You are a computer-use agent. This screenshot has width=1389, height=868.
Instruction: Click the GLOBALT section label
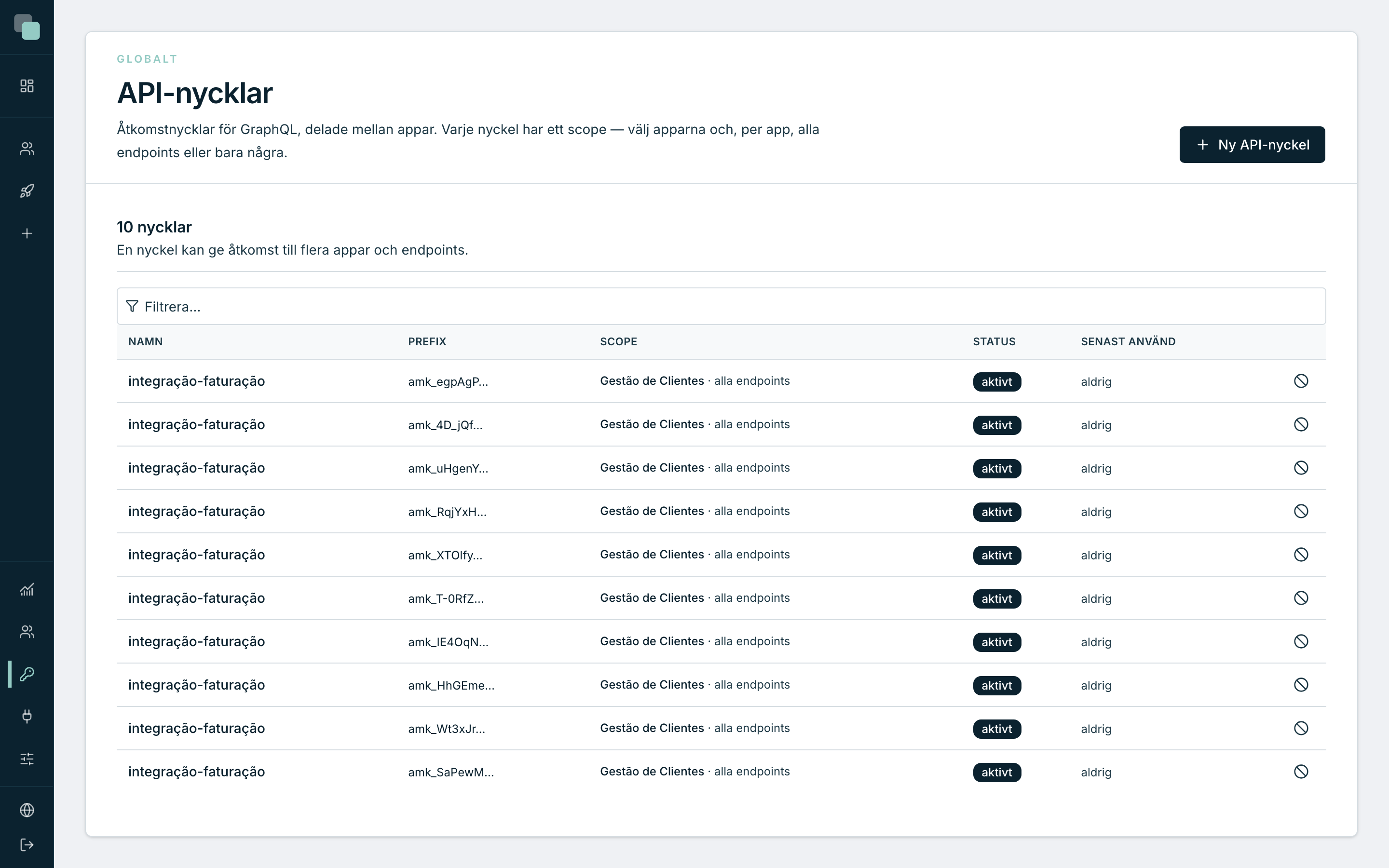[147, 59]
